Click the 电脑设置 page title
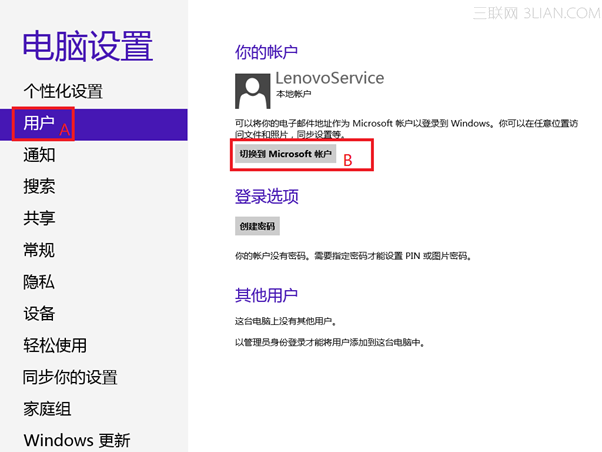Image resolution: width=602 pixels, height=452 pixels. pos(88,46)
